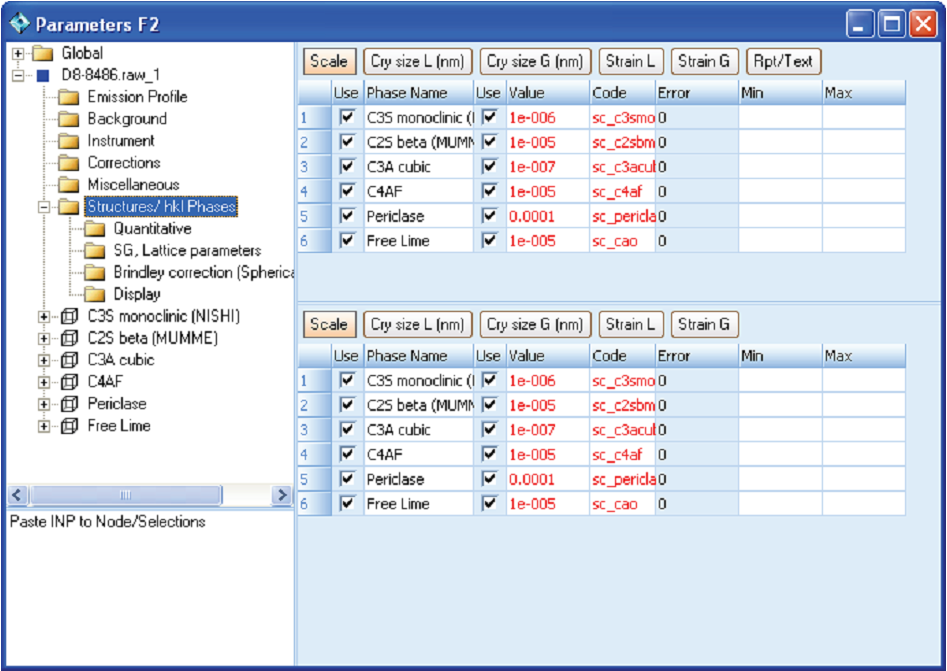Expand the C3A cubic tree node
947x671 pixels.
tap(43, 361)
